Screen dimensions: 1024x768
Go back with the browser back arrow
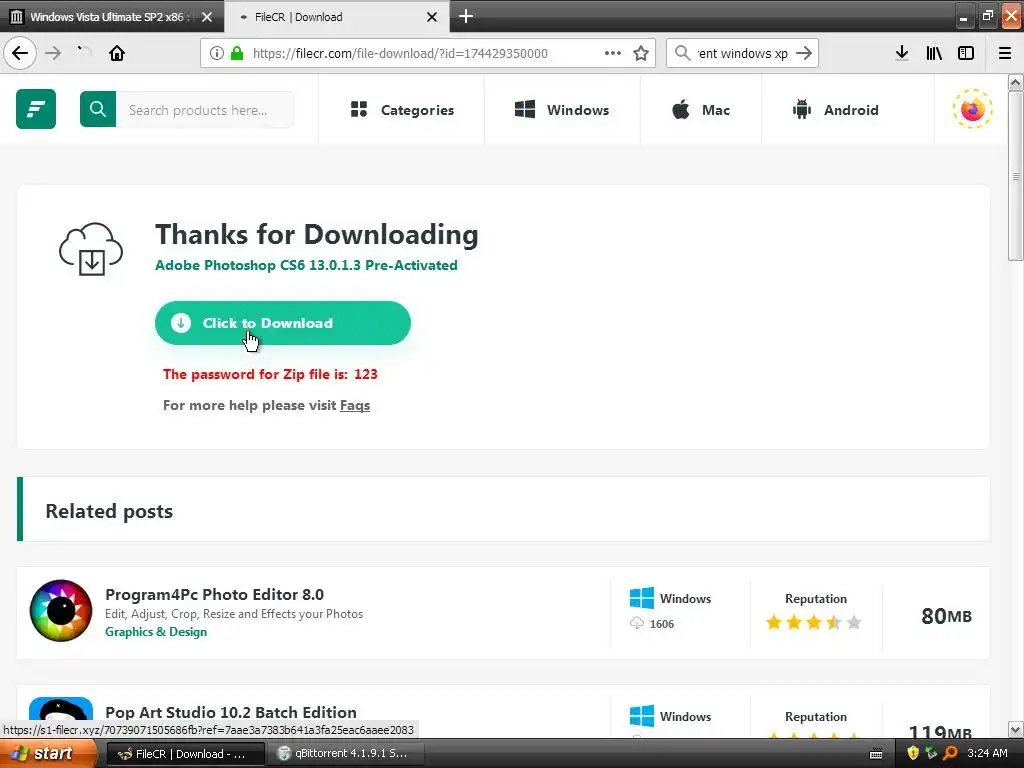(x=20, y=53)
